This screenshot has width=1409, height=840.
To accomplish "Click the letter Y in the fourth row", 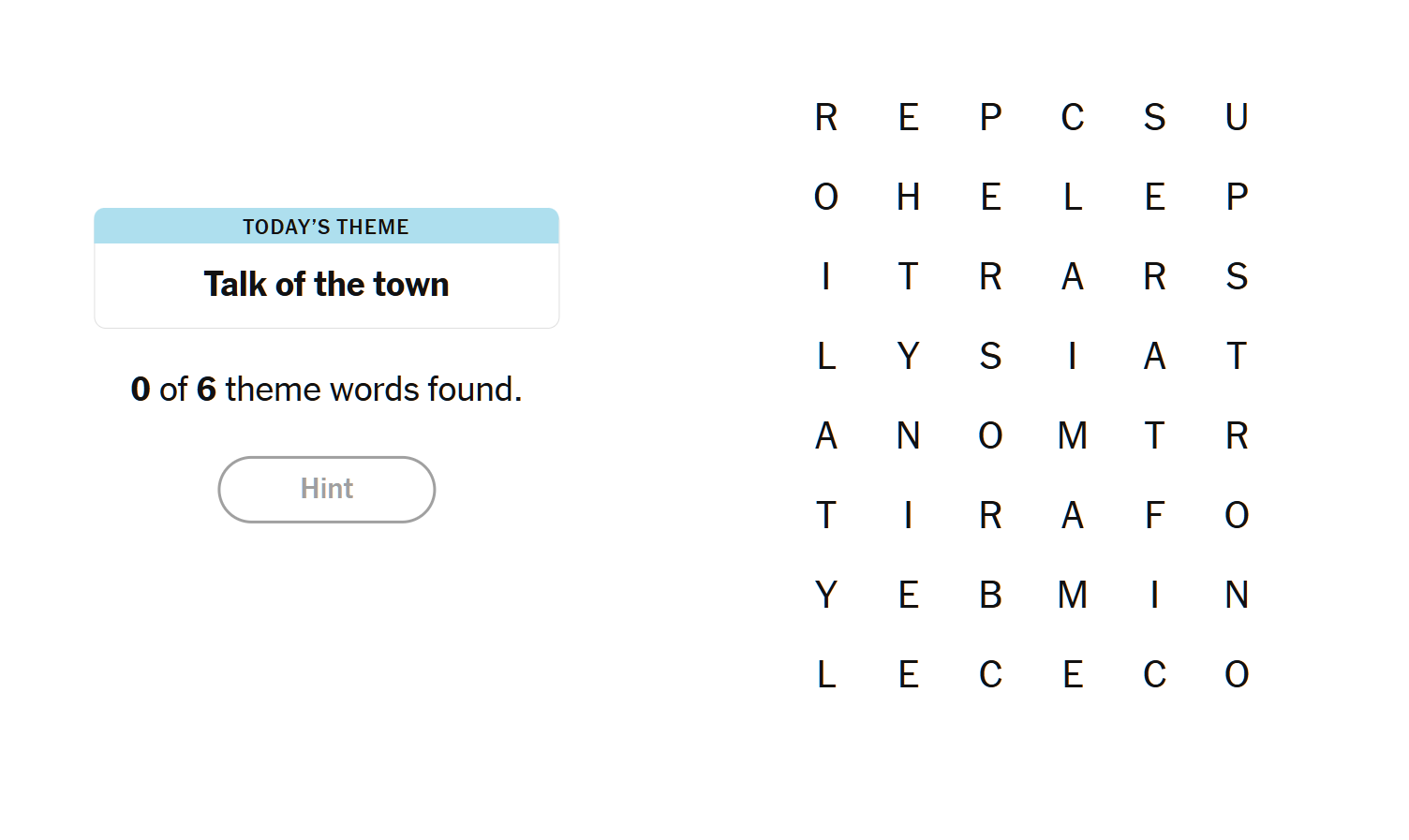I will [x=908, y=356].
